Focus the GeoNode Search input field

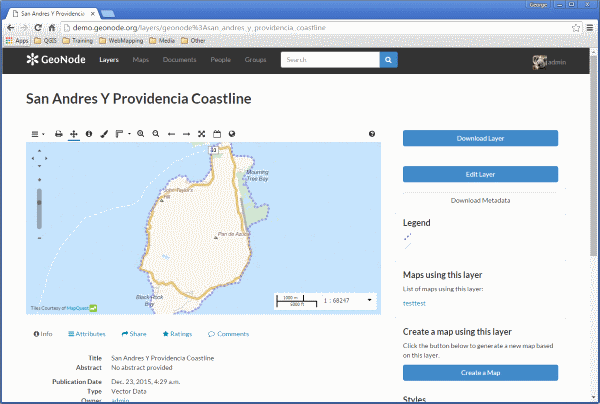(x=330, y=60)
